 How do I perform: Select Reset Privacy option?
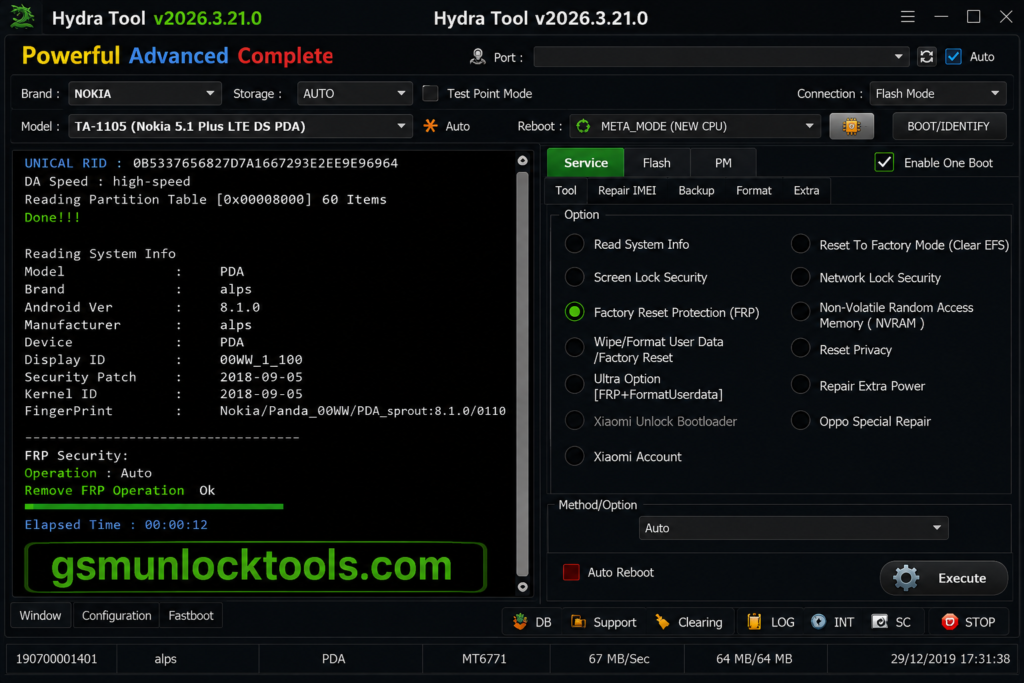[800, 349]
